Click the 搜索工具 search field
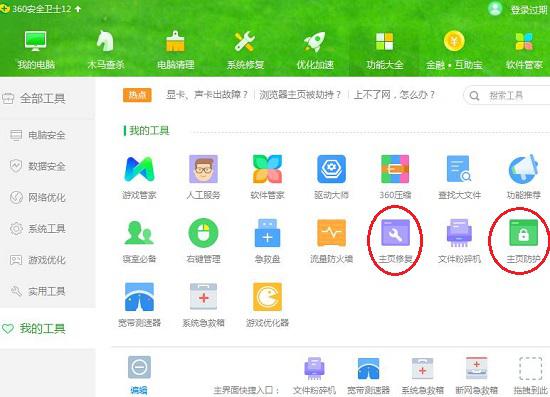The height and width of the screenshot is (397, 550). click(507, 95)
